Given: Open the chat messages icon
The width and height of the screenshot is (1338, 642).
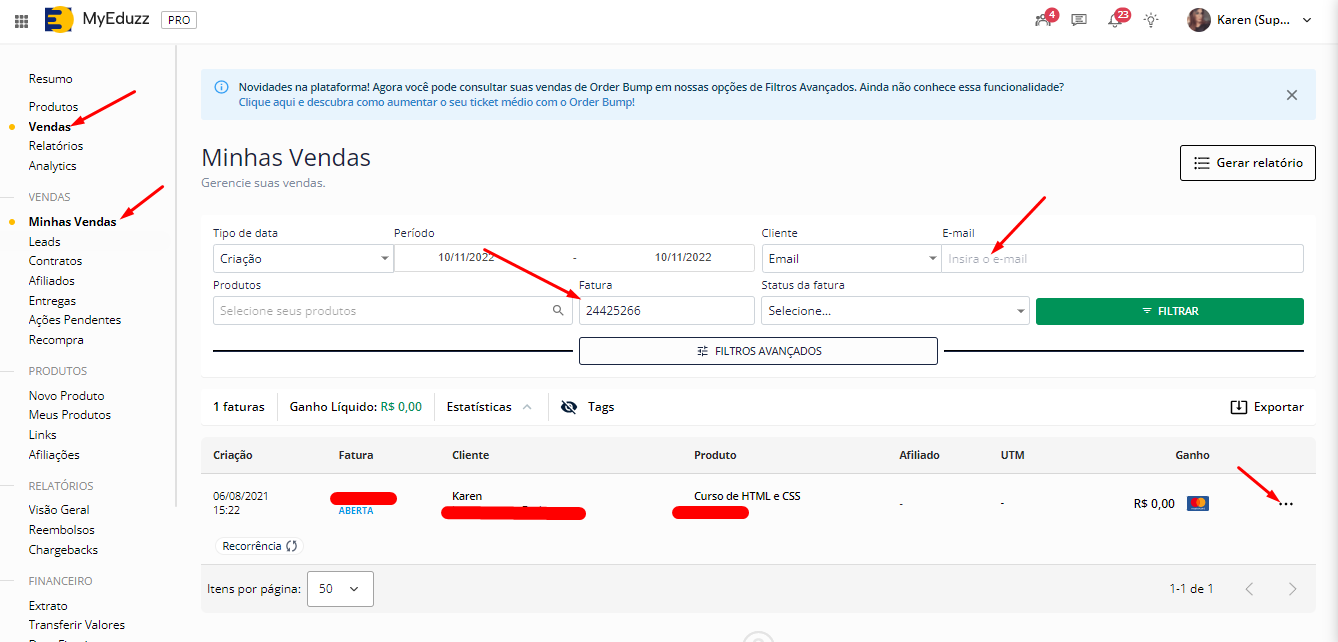Looking at the screenshot, I should pos(1079,20).
